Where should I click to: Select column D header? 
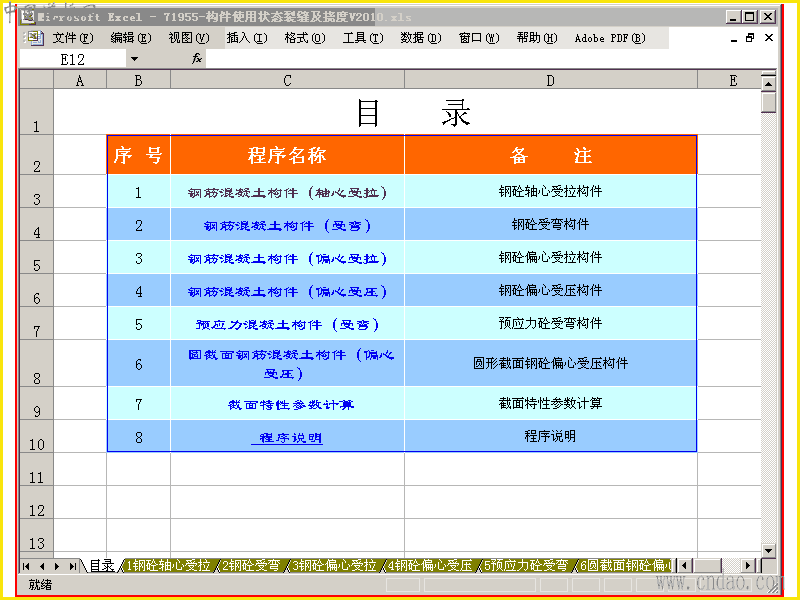(551, 81)
